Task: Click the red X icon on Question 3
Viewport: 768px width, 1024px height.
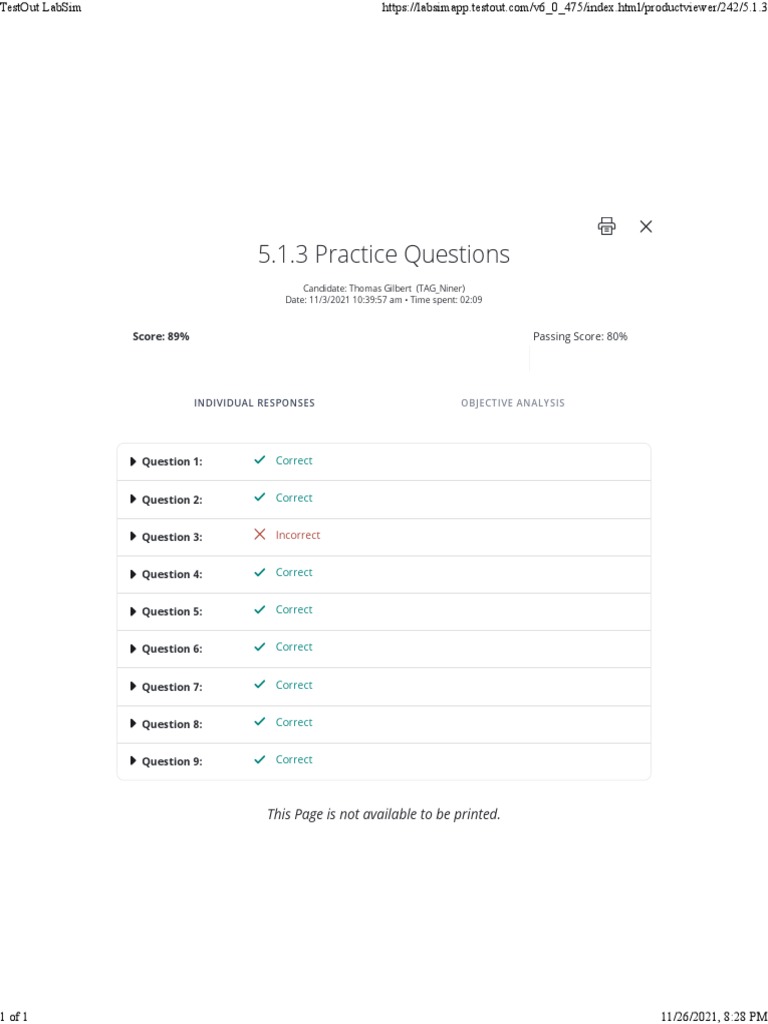Action: click(x=260, y=535)
